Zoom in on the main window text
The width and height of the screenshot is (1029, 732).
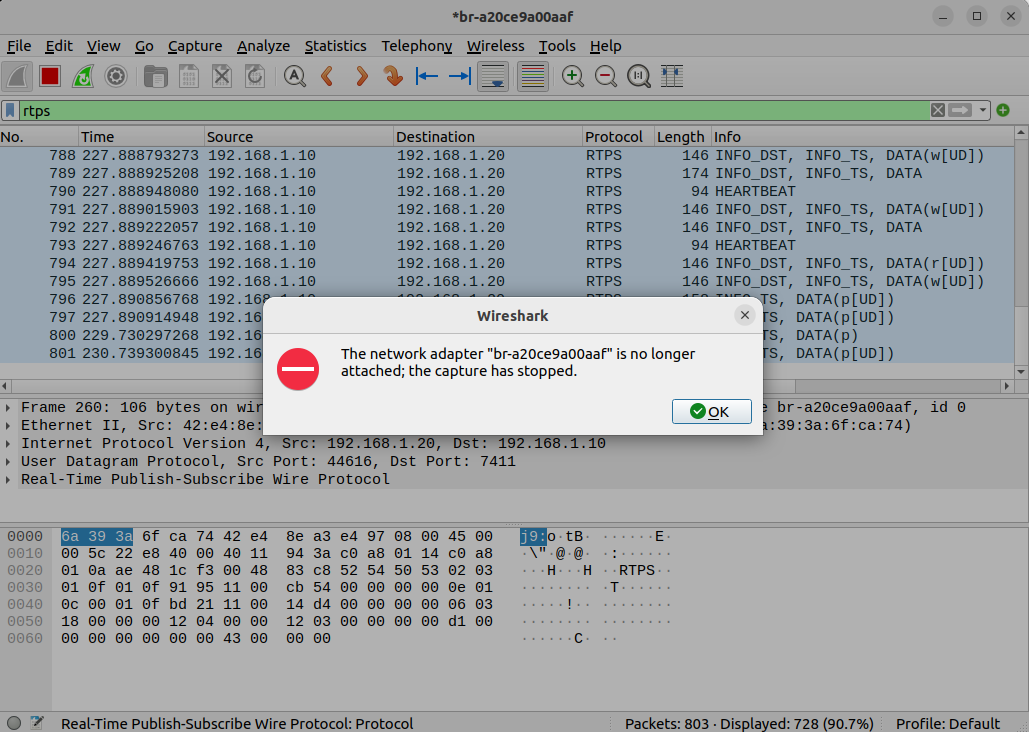[x=572, y=77]
